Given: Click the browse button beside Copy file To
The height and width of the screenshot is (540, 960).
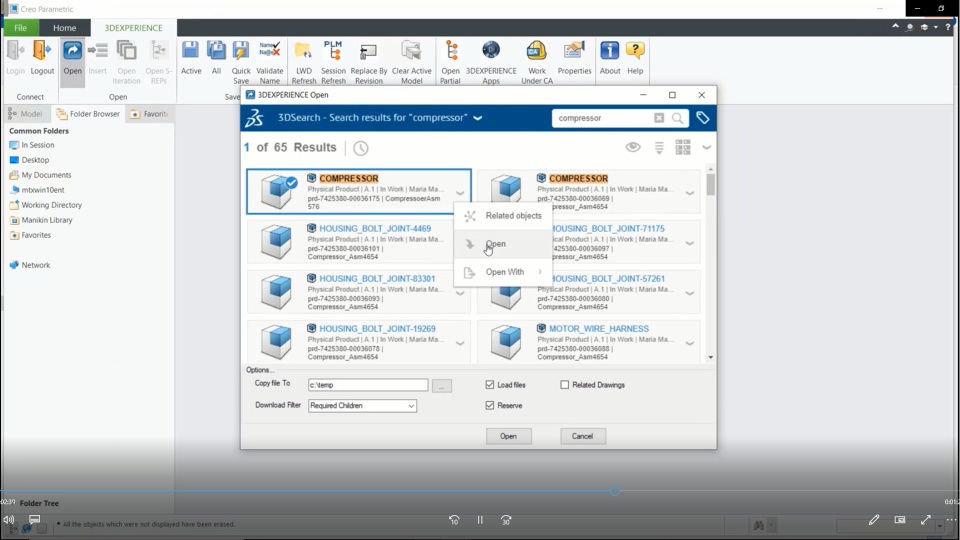Looking at the screenshot, I should point(441,385).
